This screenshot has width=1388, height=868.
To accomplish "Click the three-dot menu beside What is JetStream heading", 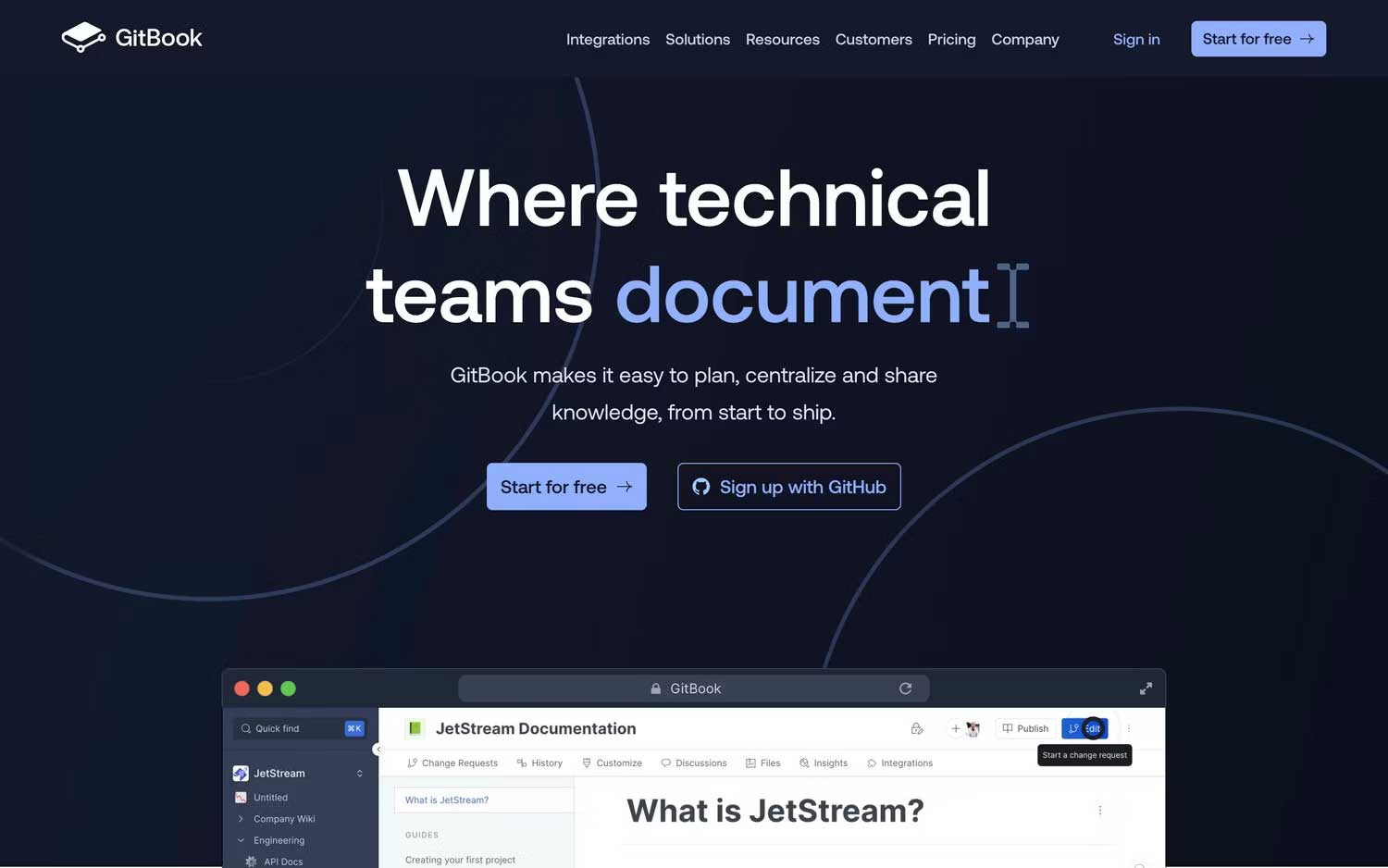I will [x=1100, y=811].
